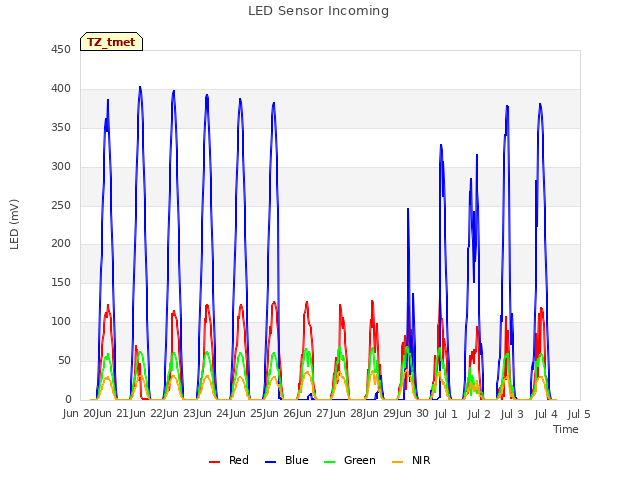Click the 0 y-axis tick value
The image size is (640, 480).
[68, 400]
